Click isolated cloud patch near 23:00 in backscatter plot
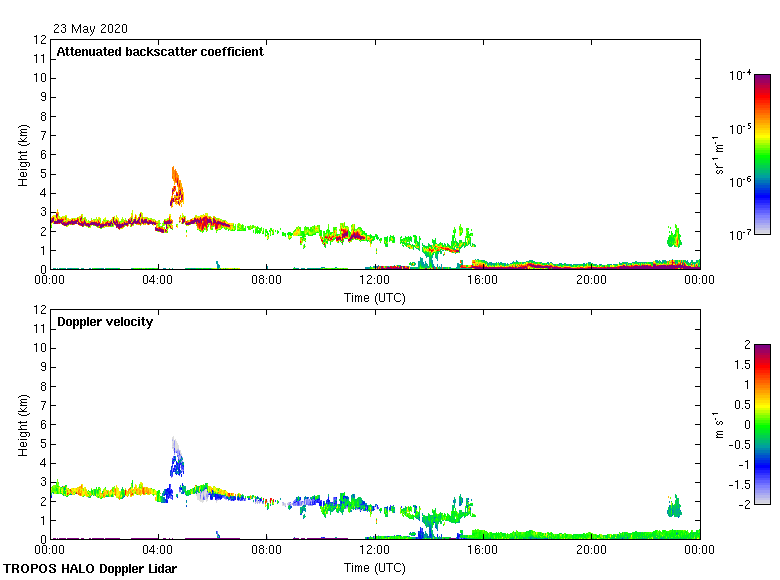Viewport: 780px width, 580px height. point(673,237)
